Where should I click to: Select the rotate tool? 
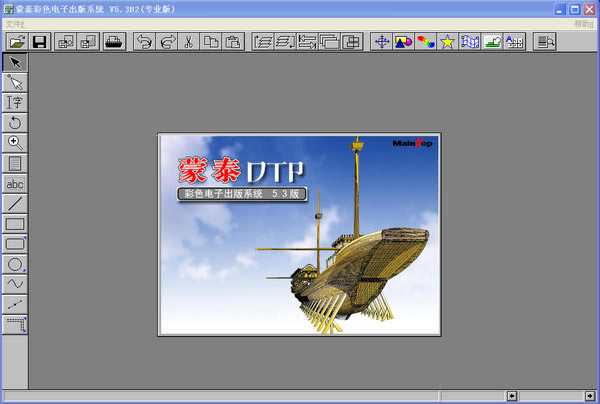tap(15, 122)
